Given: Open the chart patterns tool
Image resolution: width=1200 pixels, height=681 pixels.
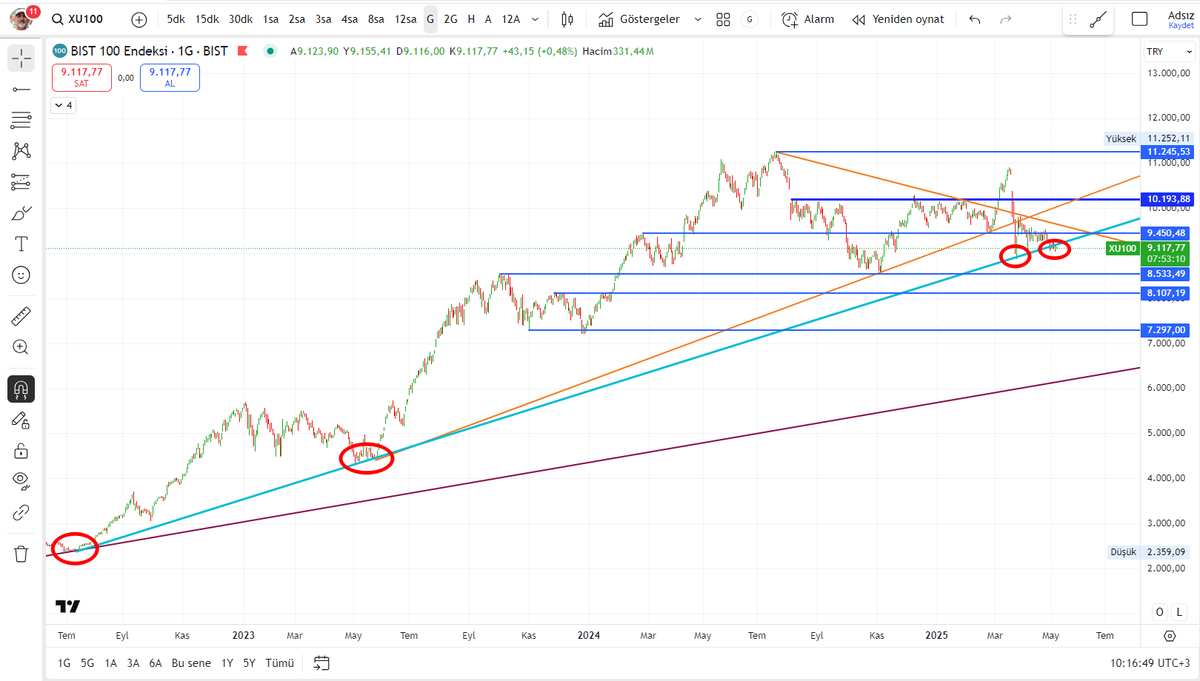Looking at the screenshot, I should click(21, 151).
